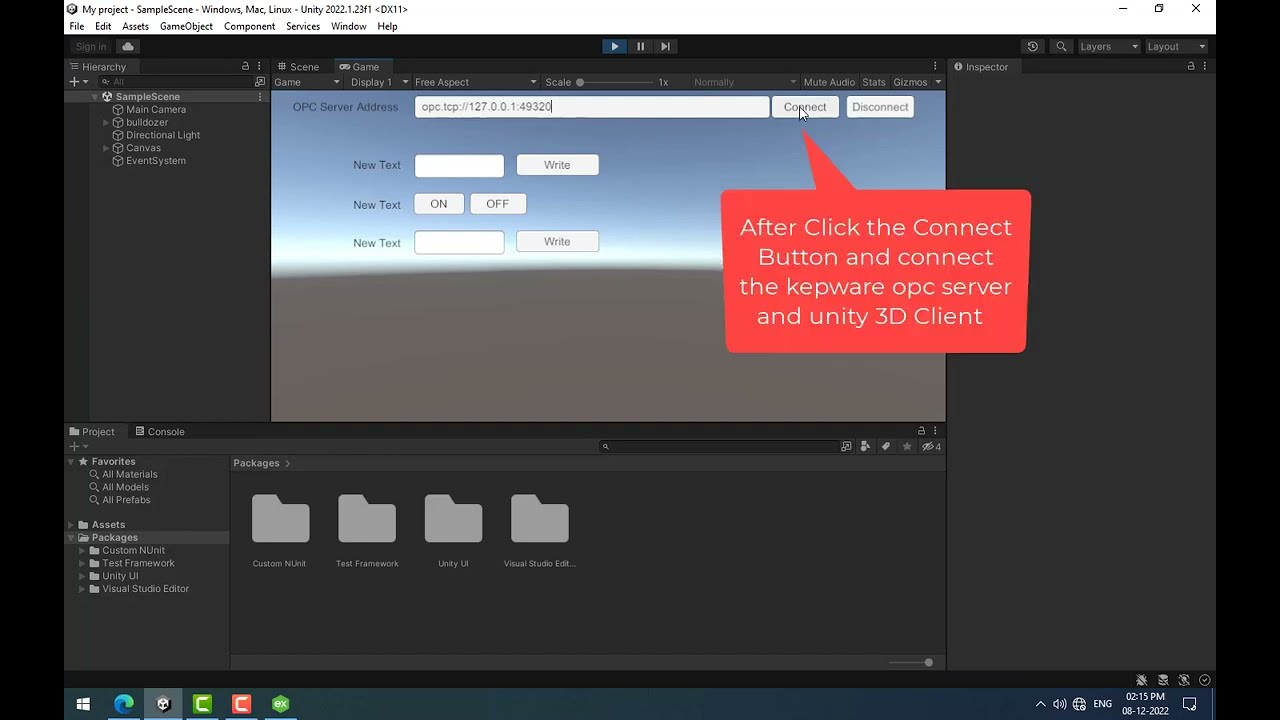The image size is (1280, 720).
Task: Expand the Canvas object arrow
Action: [106, 148]
